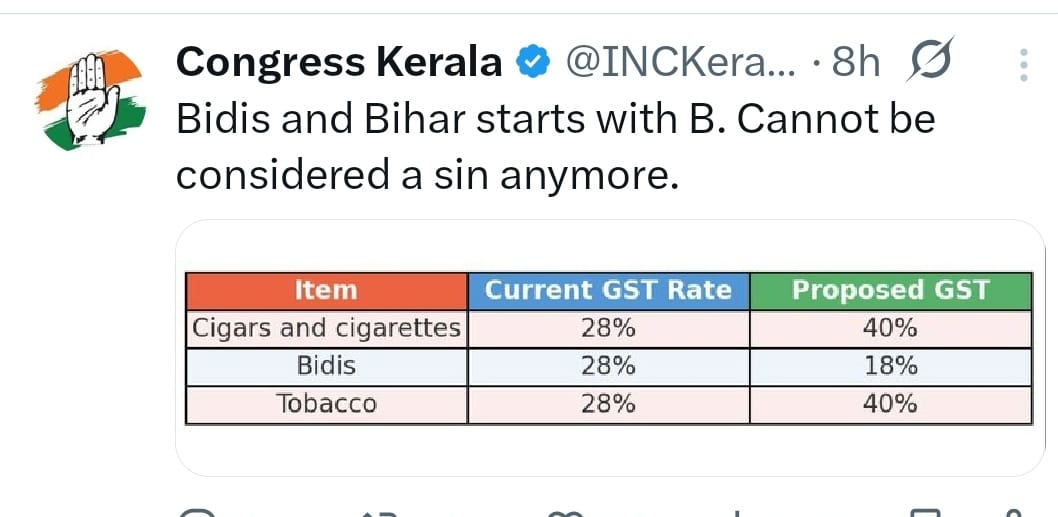Tap the share icon at bottom right
This screenshot has height=517, width=1058.
coord(1010,512)
